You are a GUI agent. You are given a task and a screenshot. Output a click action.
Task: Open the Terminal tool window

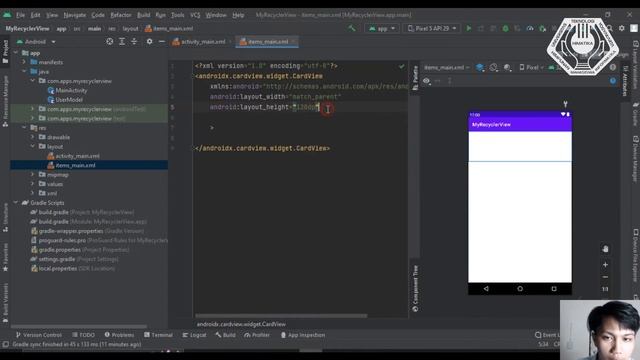158,335
